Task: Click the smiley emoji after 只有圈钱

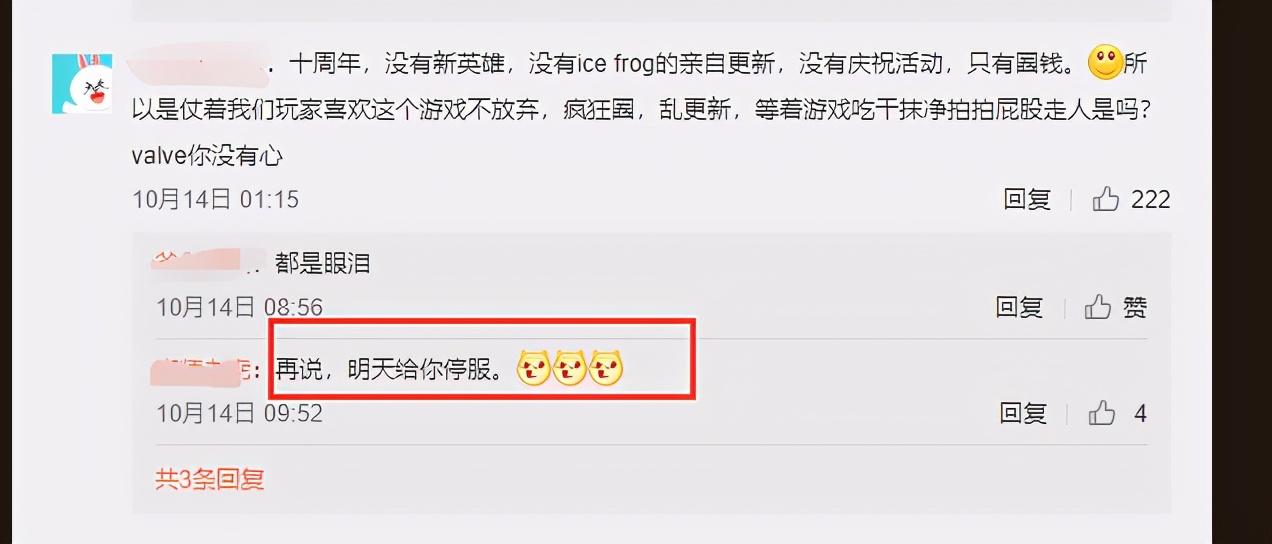Action: 1105,65
